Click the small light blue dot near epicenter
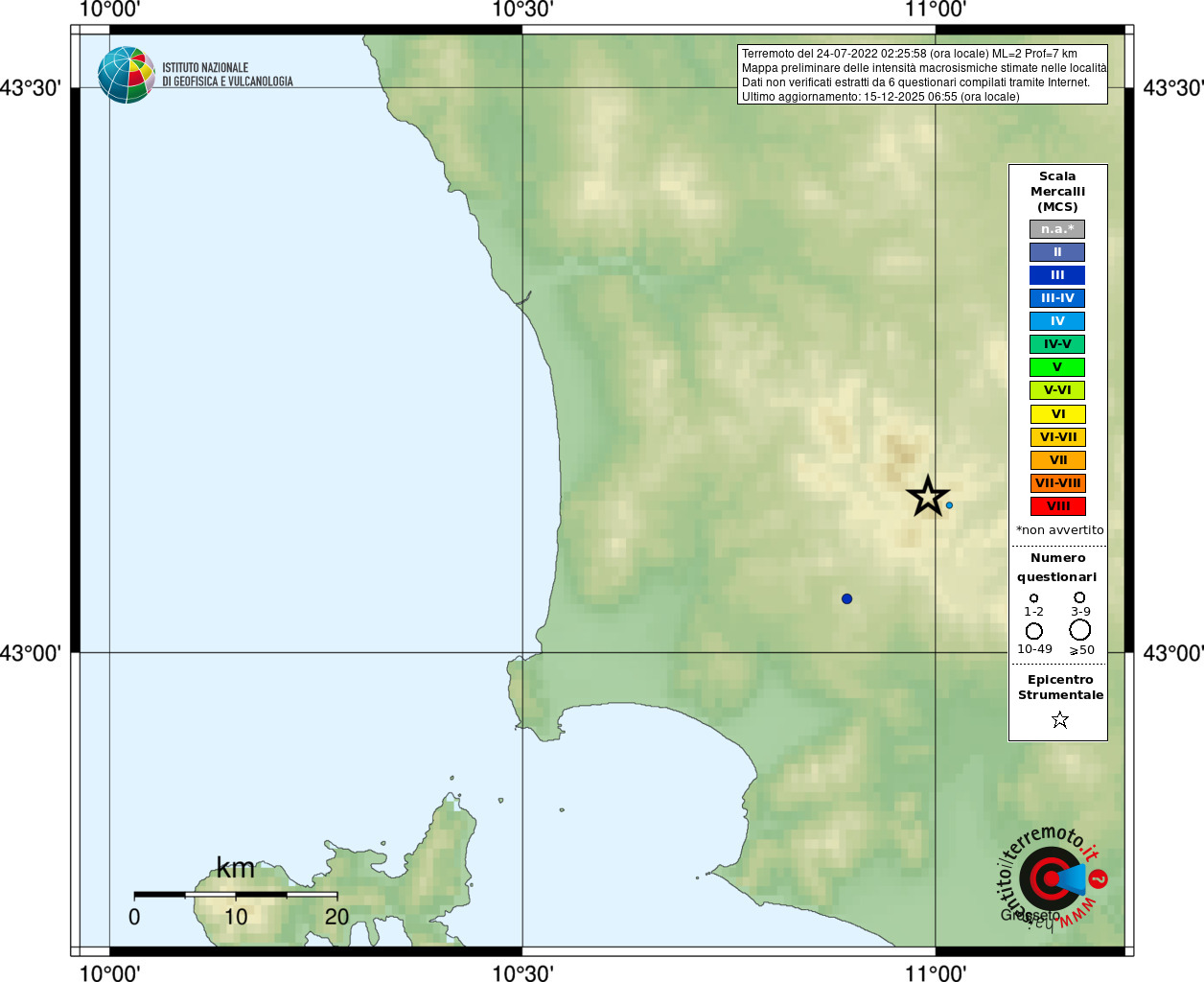This screenshot has height=982, width=1204. point(949,505)
